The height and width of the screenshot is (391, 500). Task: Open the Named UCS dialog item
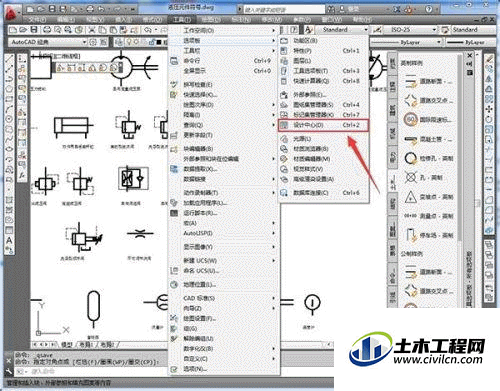coord(223,271)
